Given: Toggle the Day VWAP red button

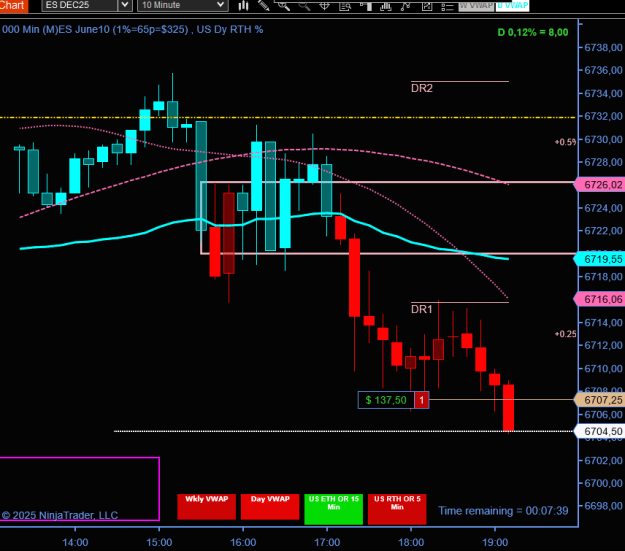Looking at the screenshot, I should click(270, 507).
